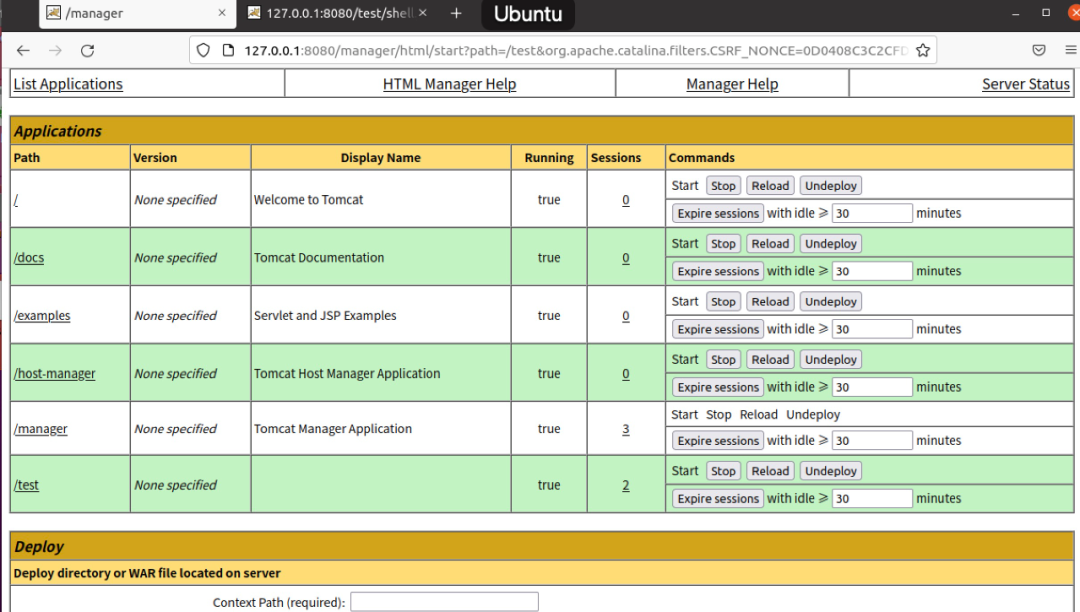The height and width of the screenshot is (612, 1080).
Task: Open the List Applications link
Action: (x=68, y=84)
